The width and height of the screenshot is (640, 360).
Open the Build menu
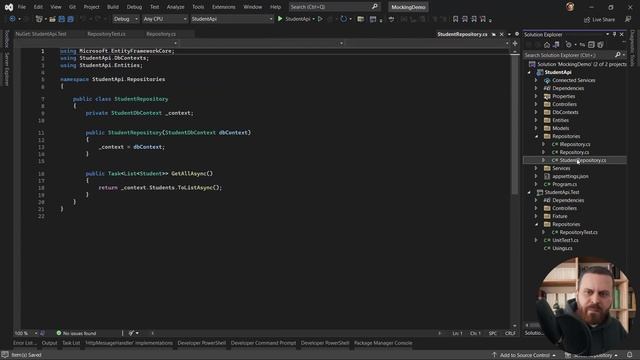coord(113,7)
